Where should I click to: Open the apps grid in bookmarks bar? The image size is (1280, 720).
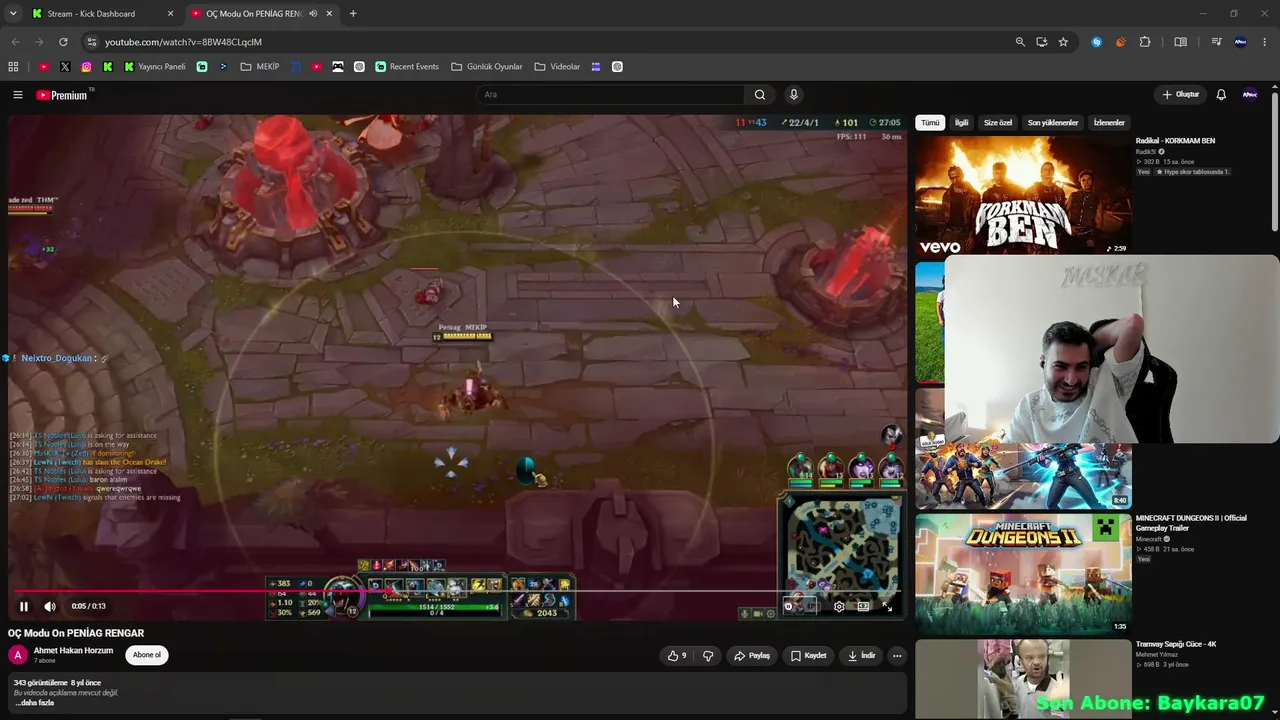pyautogui.click(x=13, y=67)
